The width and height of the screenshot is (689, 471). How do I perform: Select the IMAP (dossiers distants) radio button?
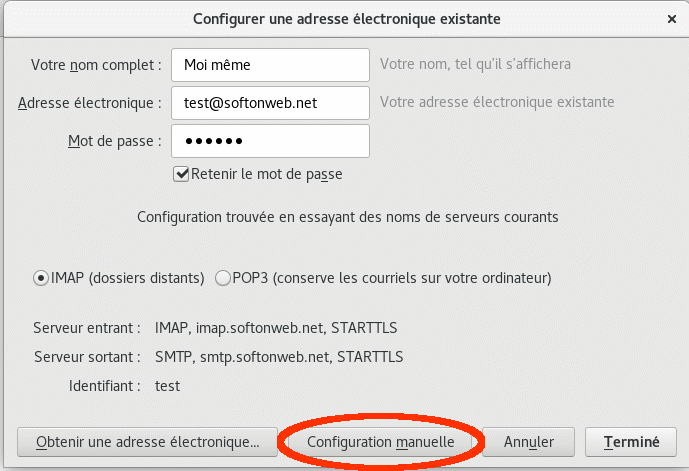(41, 277)
